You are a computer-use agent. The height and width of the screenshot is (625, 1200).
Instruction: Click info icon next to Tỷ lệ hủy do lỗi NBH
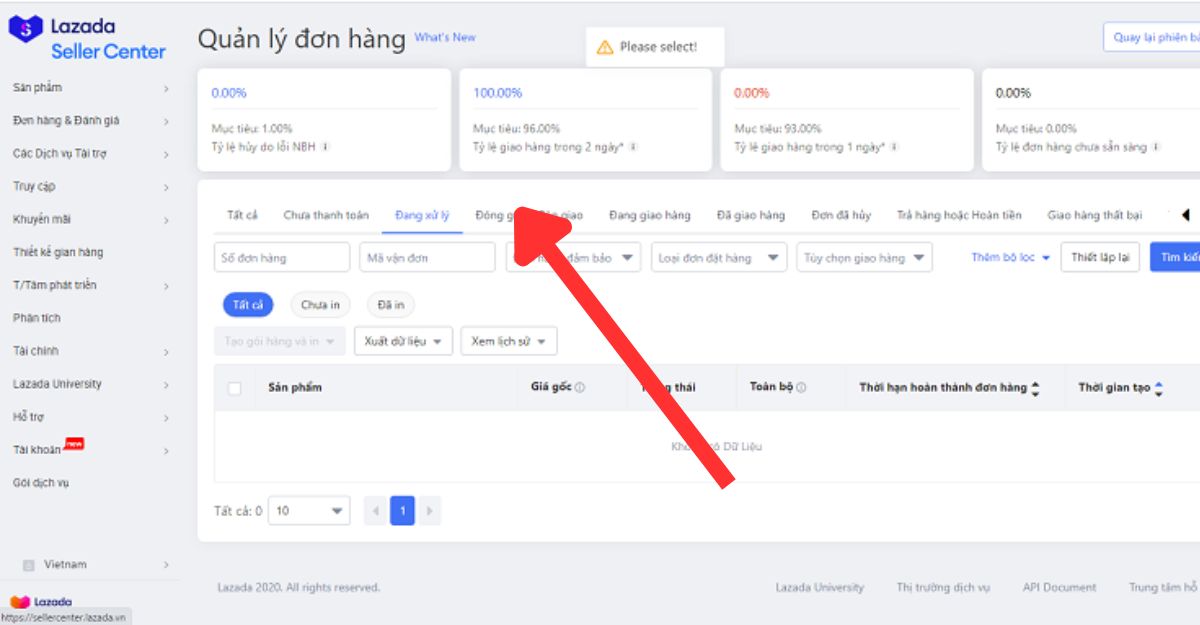click(324, 147)
